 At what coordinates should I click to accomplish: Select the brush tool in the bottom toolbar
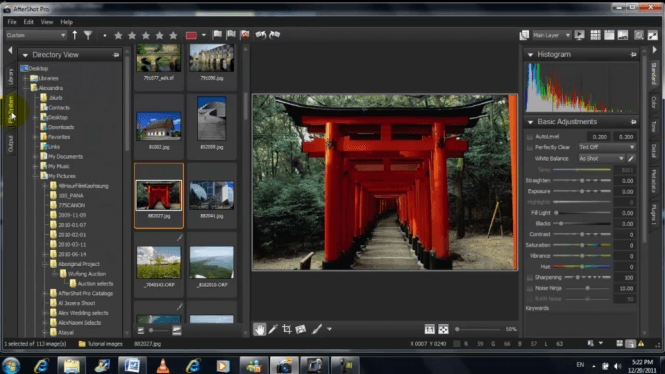pyautogui.click(x=317, y=329)
